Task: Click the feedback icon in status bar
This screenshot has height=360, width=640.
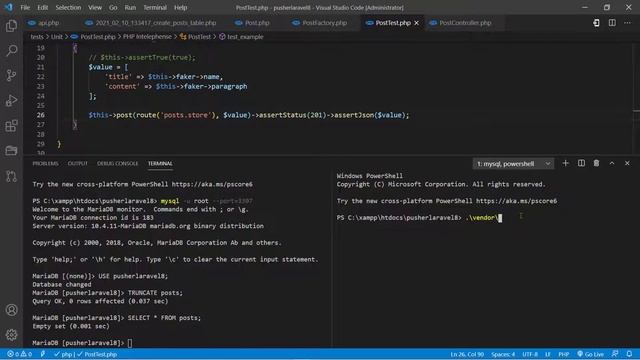Action: pos(615,354)
